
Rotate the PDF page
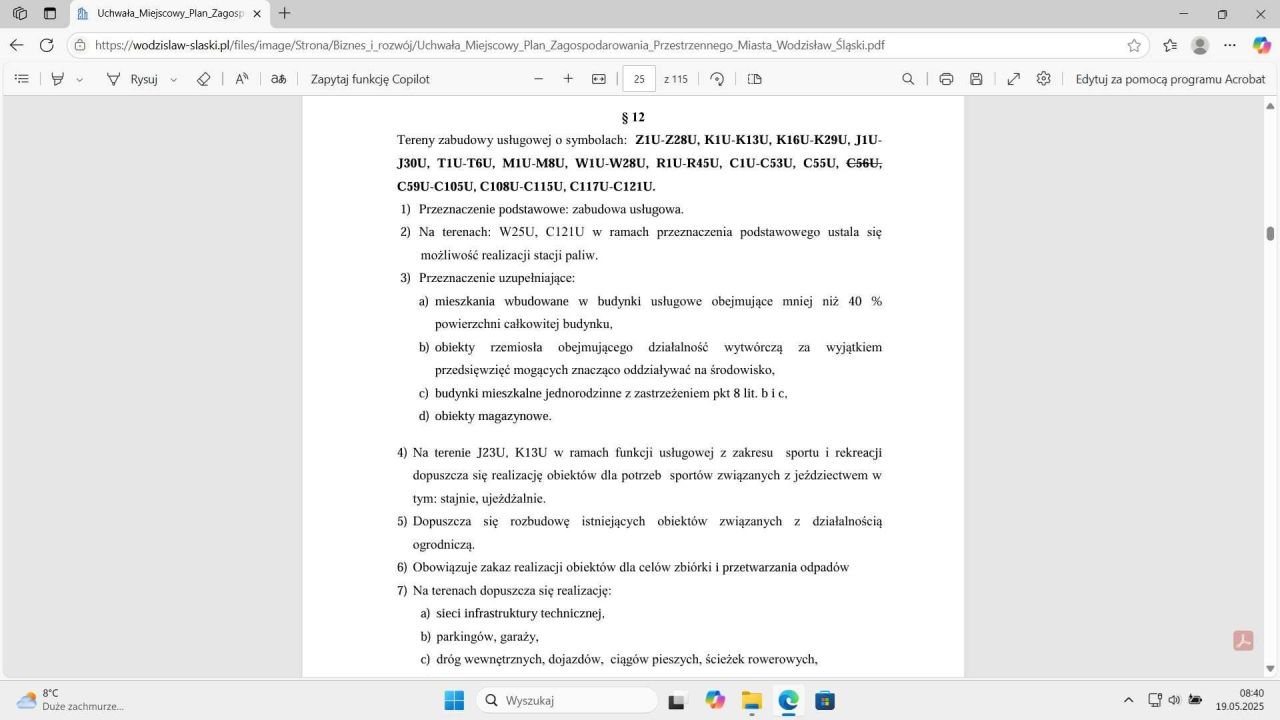717,79
